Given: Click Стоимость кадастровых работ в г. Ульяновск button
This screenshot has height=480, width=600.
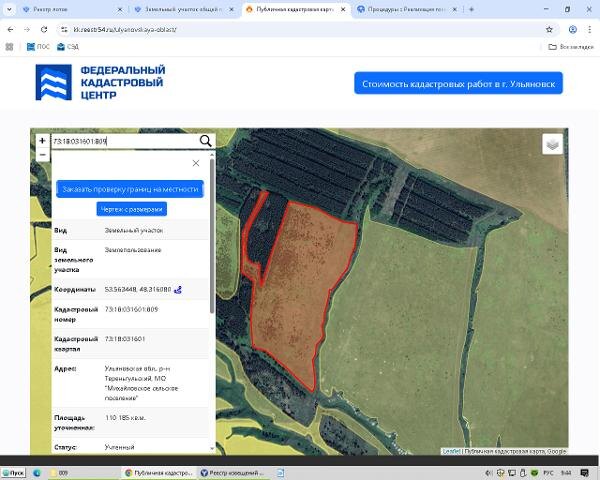Looking at the screenshot, I should (x=458, y=83).
